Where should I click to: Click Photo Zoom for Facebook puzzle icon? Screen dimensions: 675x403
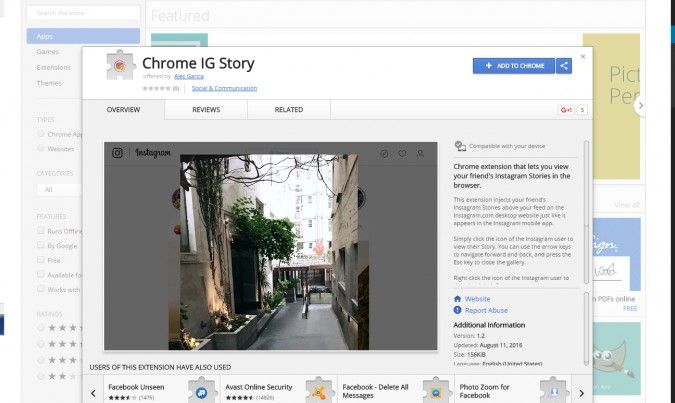pyautogui.click(x=553, y=391)
